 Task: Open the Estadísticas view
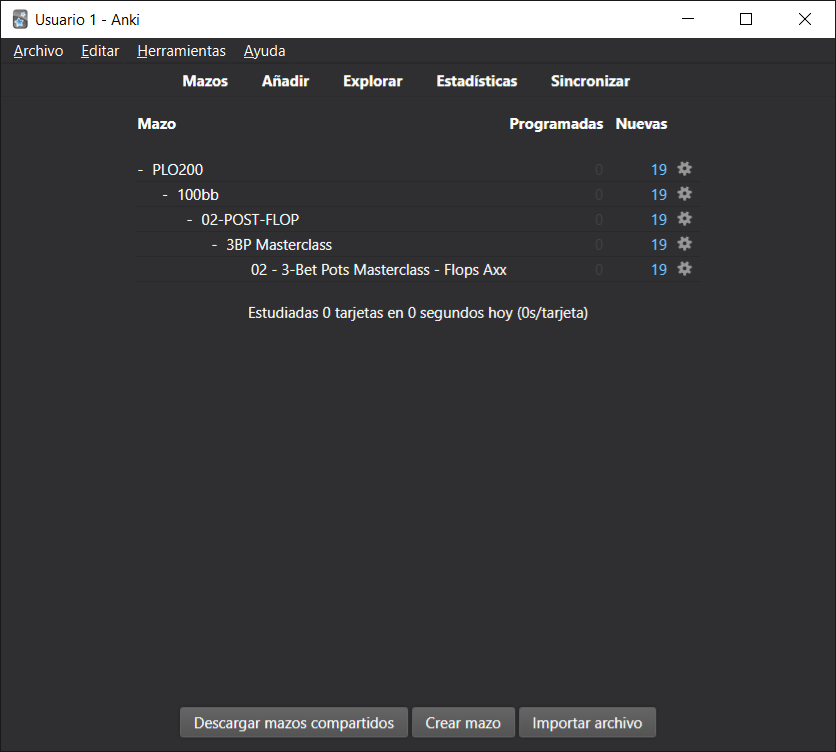pos(476,81)
